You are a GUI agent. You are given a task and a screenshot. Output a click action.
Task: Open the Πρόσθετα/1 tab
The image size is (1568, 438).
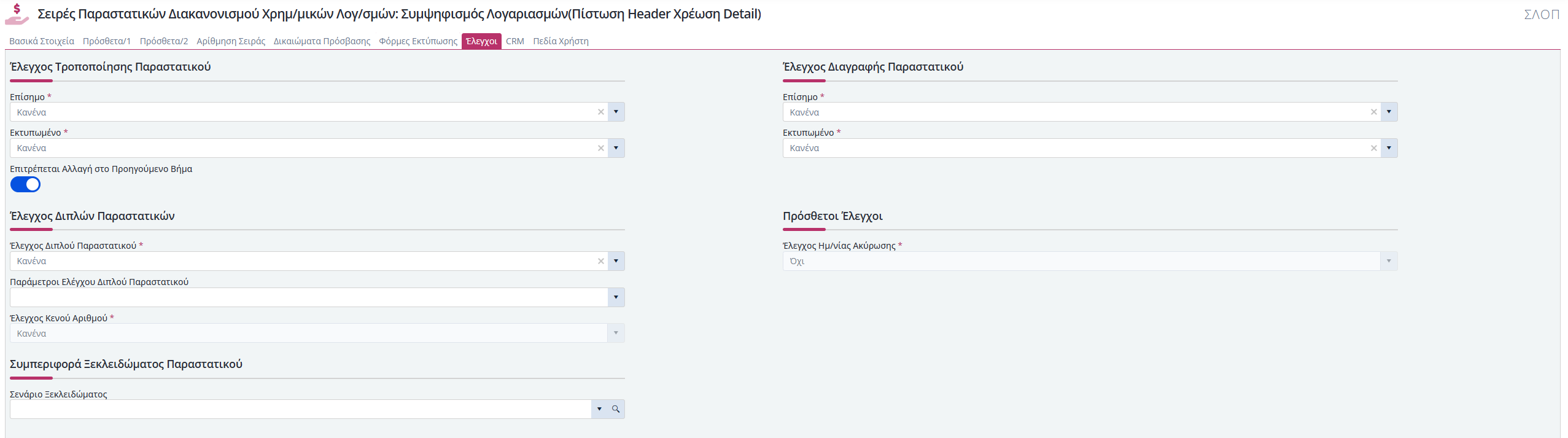tap(107, 41)
